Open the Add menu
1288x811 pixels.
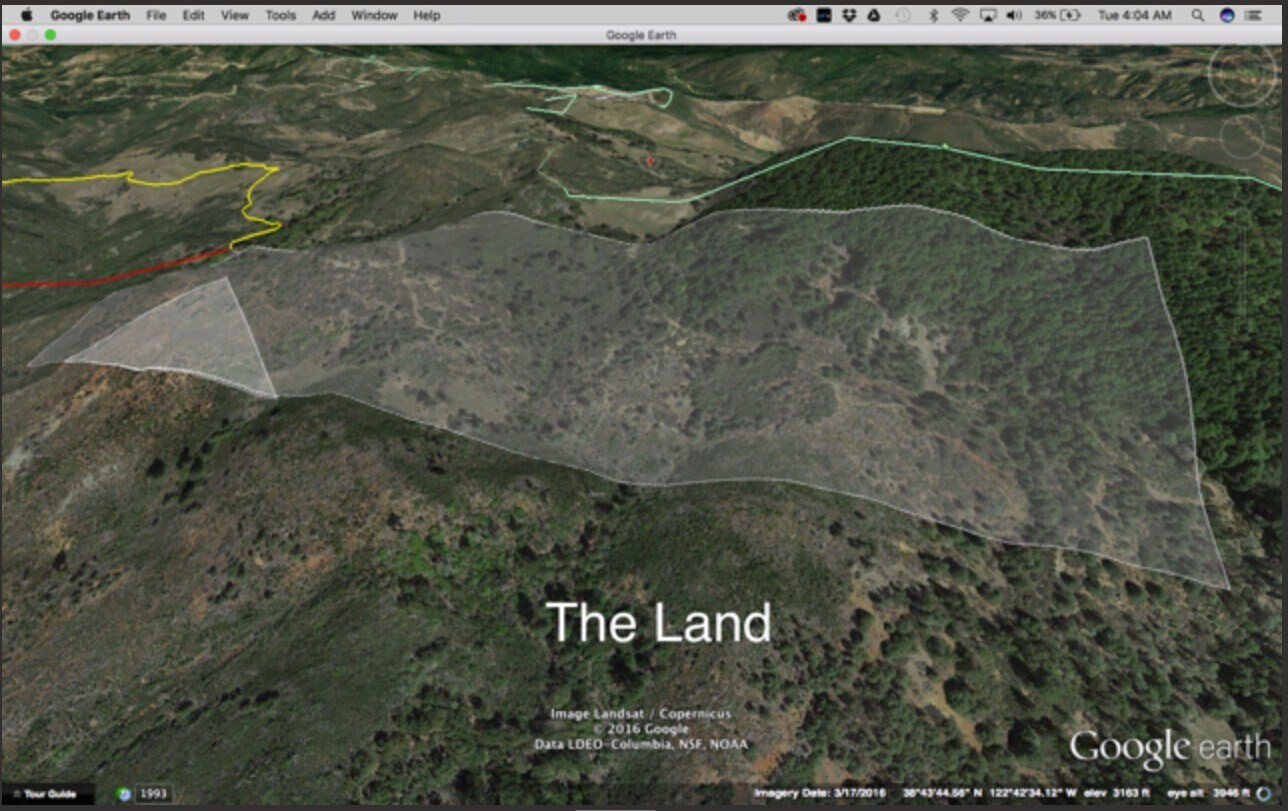[x=322, y=15]
